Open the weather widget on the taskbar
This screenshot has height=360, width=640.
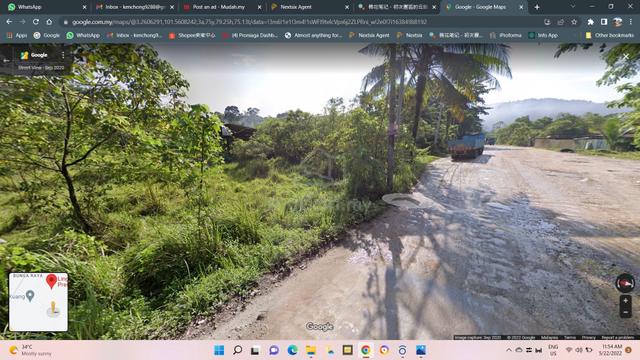coord(30,350)
